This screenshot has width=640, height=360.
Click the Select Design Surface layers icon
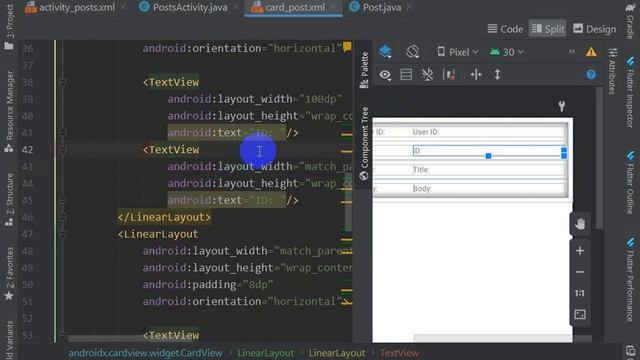pos(384,52)
